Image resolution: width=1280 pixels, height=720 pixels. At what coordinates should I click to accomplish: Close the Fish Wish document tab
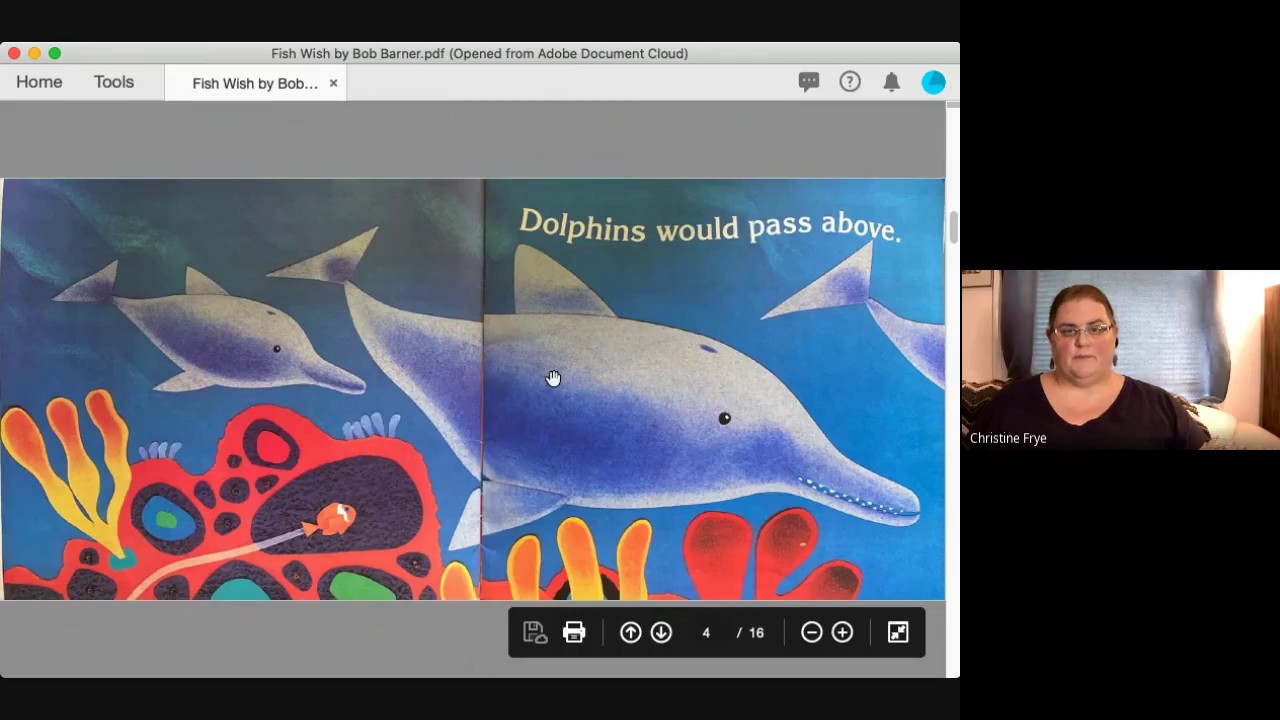coord(333,83)
